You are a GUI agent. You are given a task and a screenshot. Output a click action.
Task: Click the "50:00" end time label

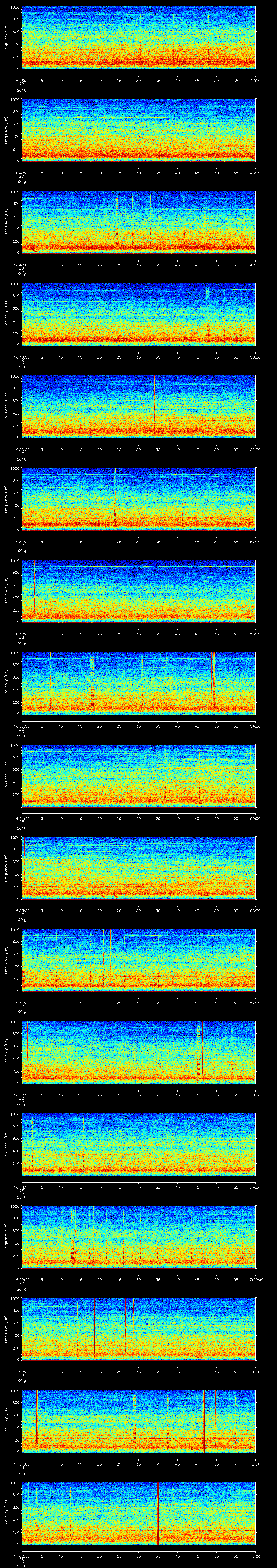(255, 357)
